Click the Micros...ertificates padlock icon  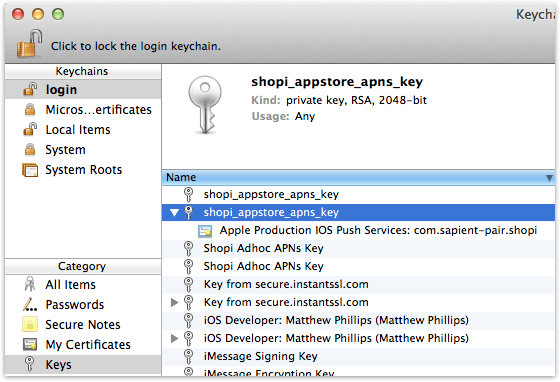point(30,110)
